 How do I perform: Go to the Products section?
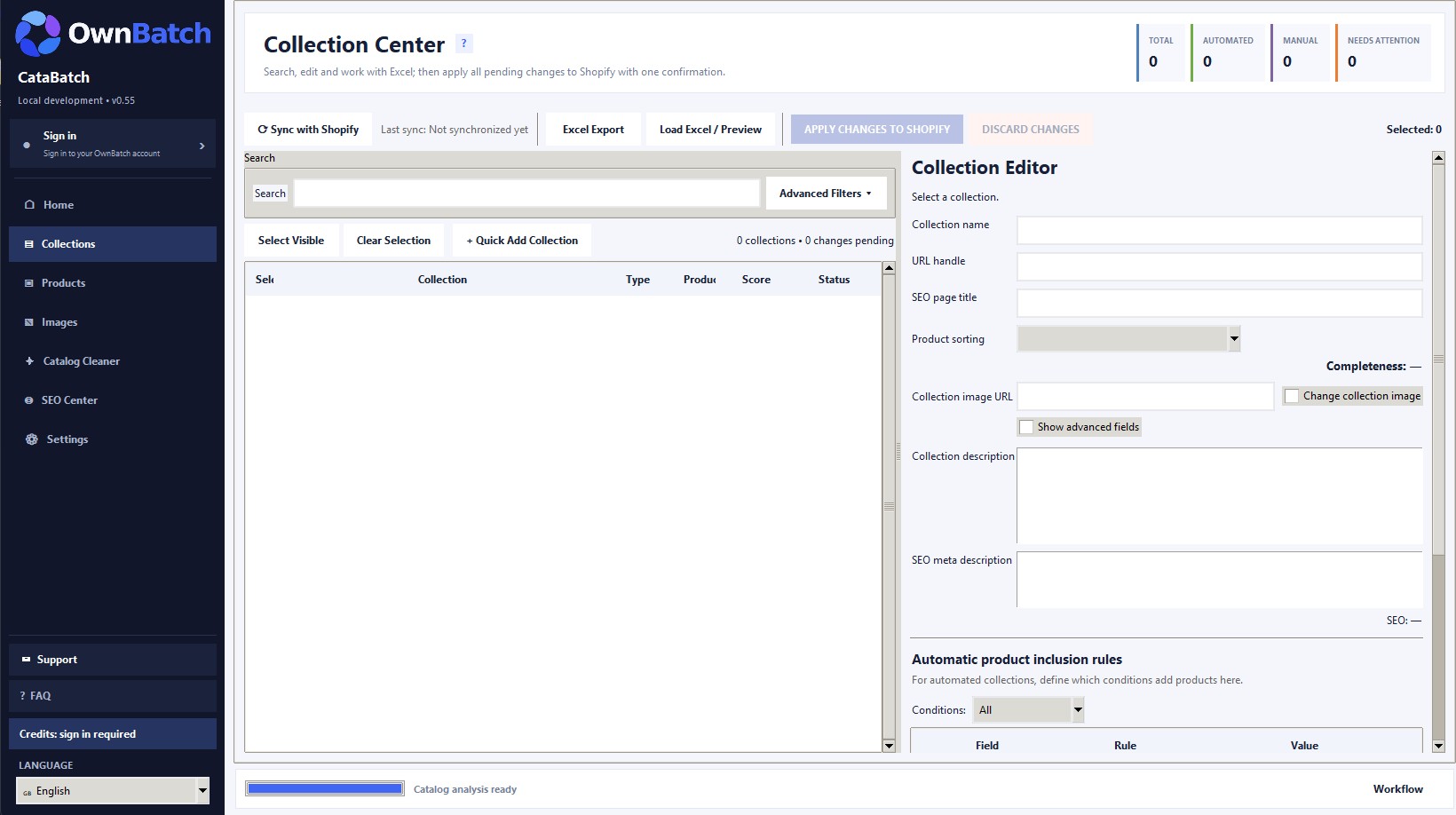coord(113,283)
